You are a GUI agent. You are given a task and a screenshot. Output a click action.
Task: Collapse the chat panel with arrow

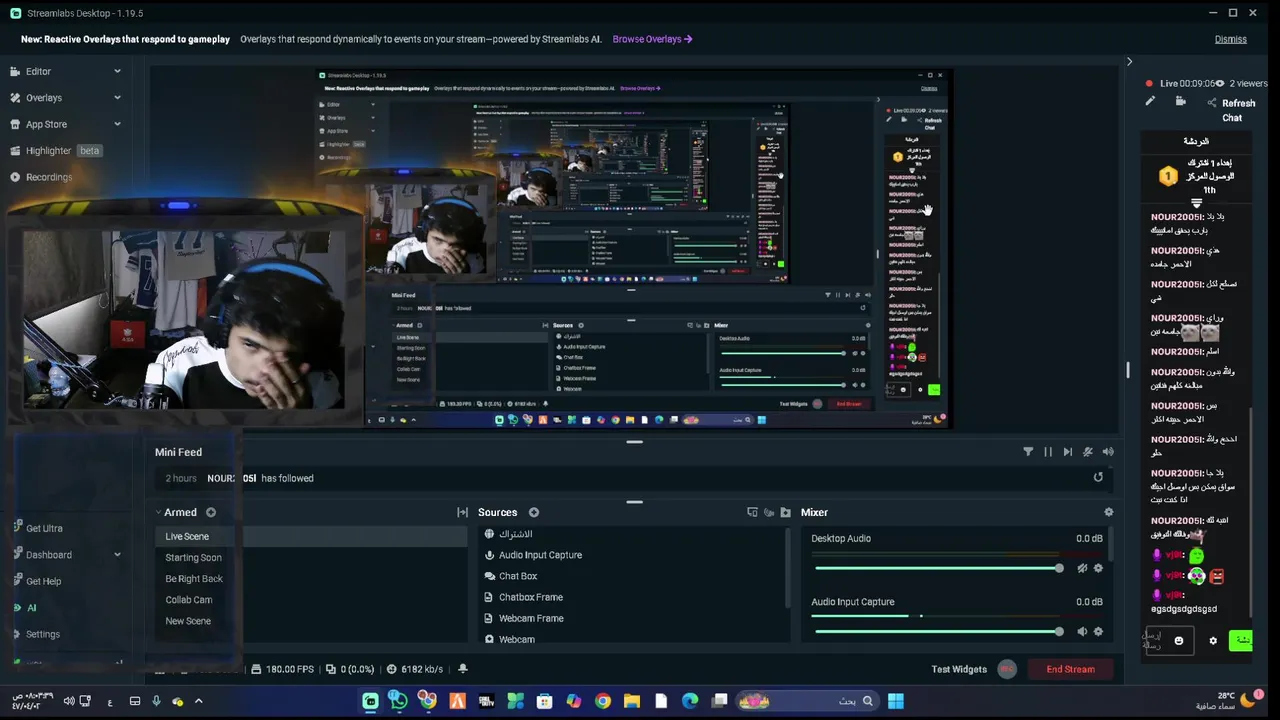[1130, 62]
